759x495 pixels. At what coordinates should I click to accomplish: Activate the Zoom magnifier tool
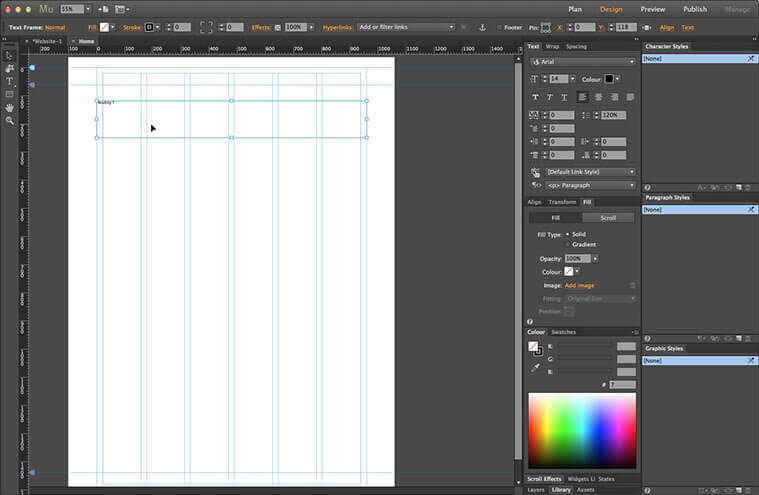9,120
